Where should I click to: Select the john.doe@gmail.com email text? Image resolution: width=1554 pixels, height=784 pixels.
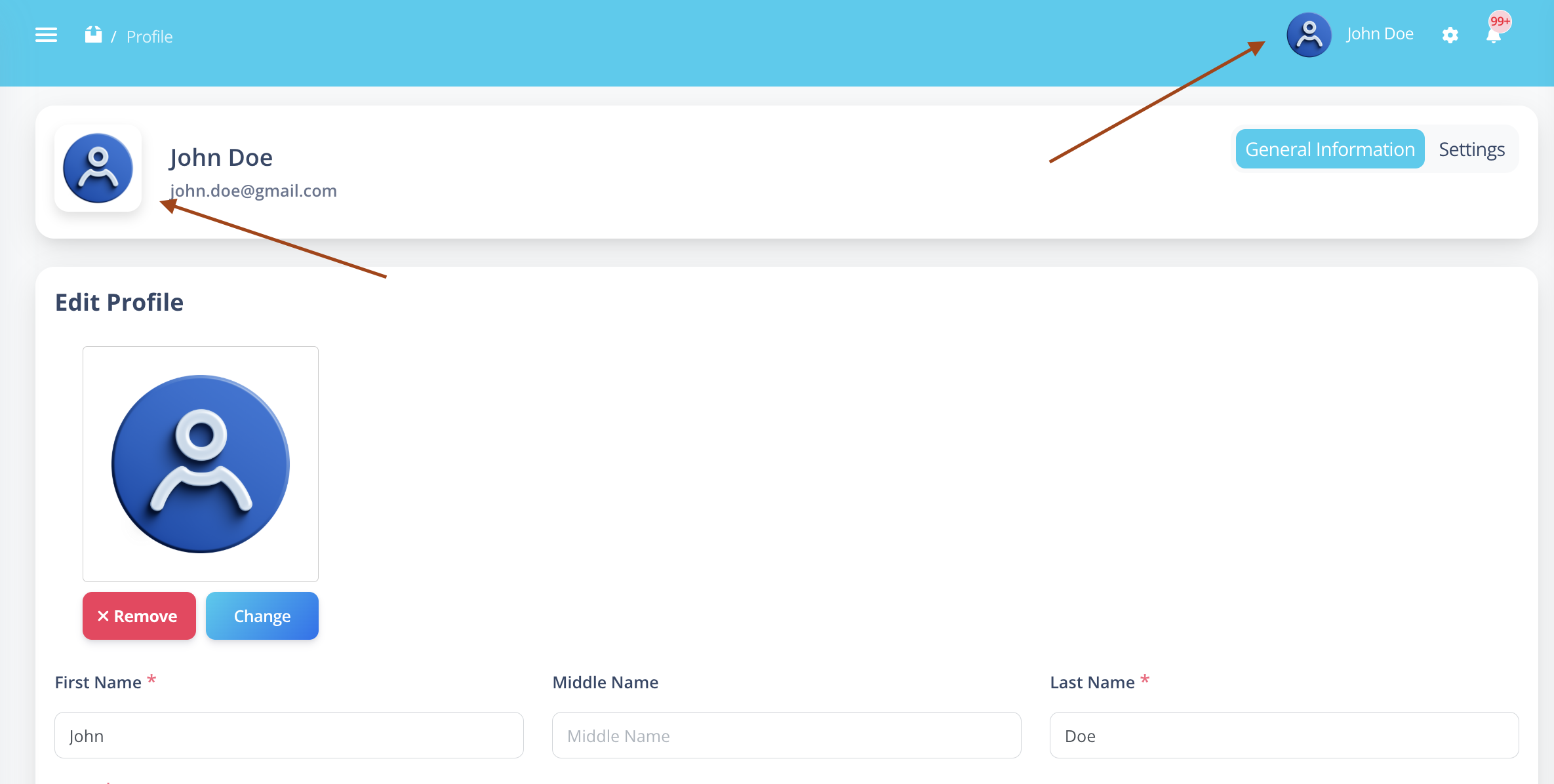(x=253, y=191)
